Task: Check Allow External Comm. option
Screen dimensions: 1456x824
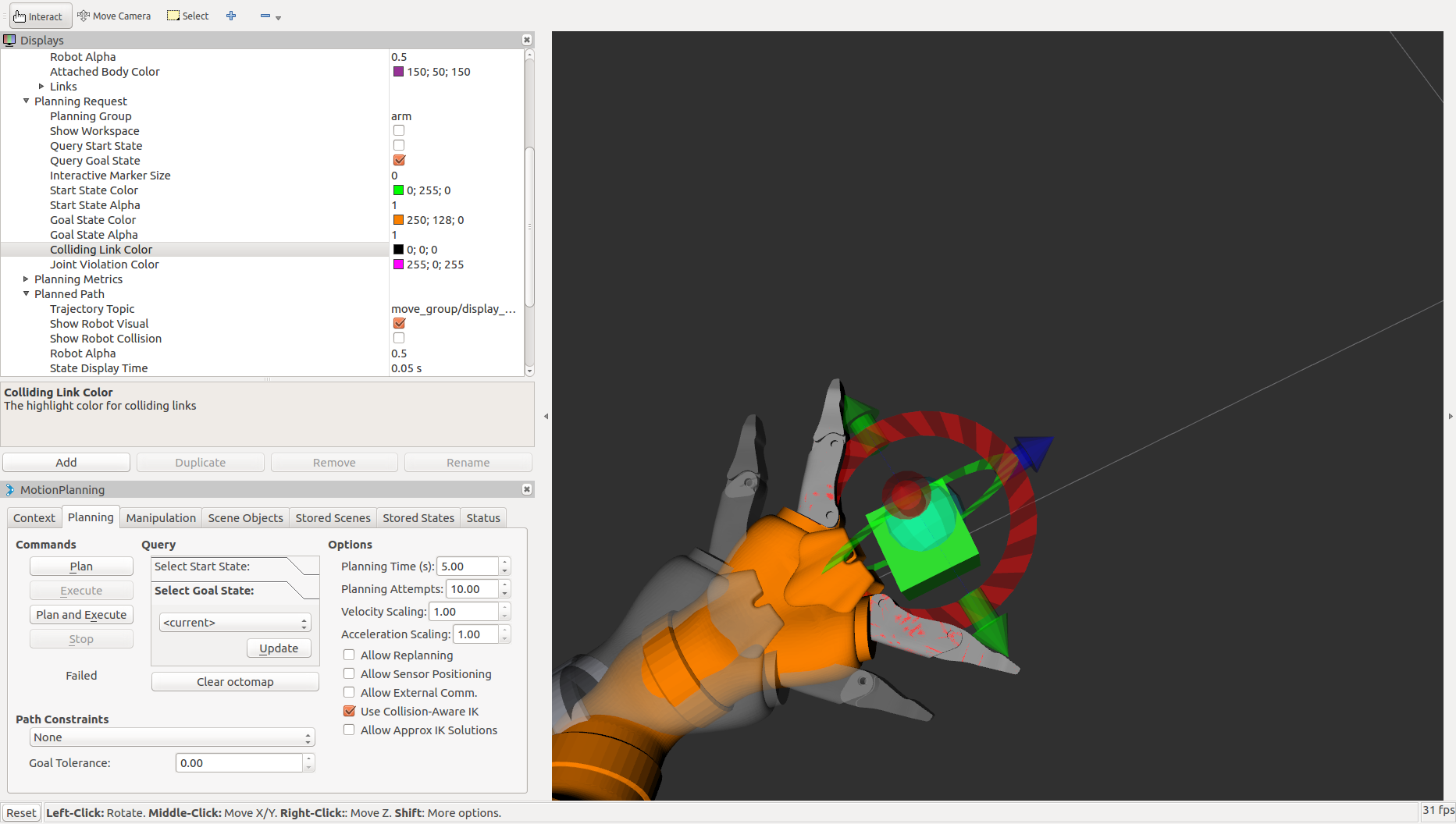Action: pyautogui.click(x=349, y=692)
